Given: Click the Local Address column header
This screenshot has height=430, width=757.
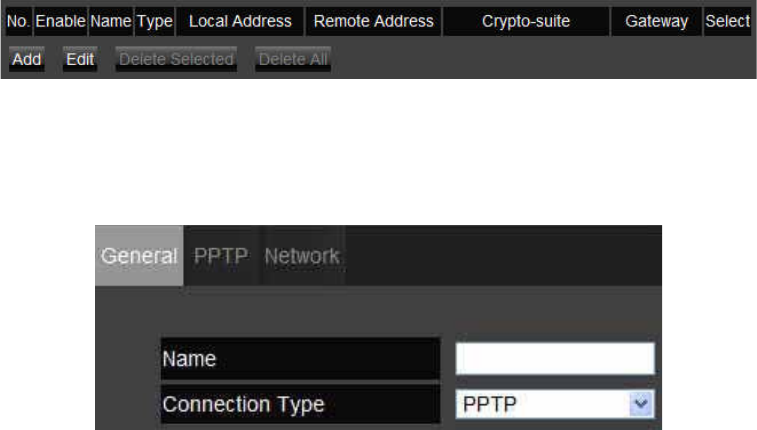Looking at the screenshot, I should coord(240,21).
